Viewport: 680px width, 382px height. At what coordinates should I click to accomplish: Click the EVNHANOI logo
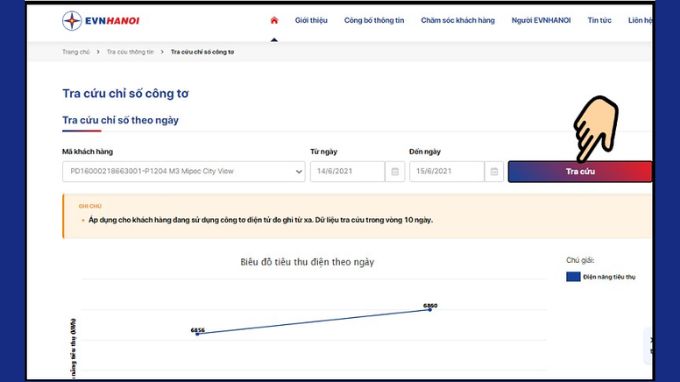101,21
